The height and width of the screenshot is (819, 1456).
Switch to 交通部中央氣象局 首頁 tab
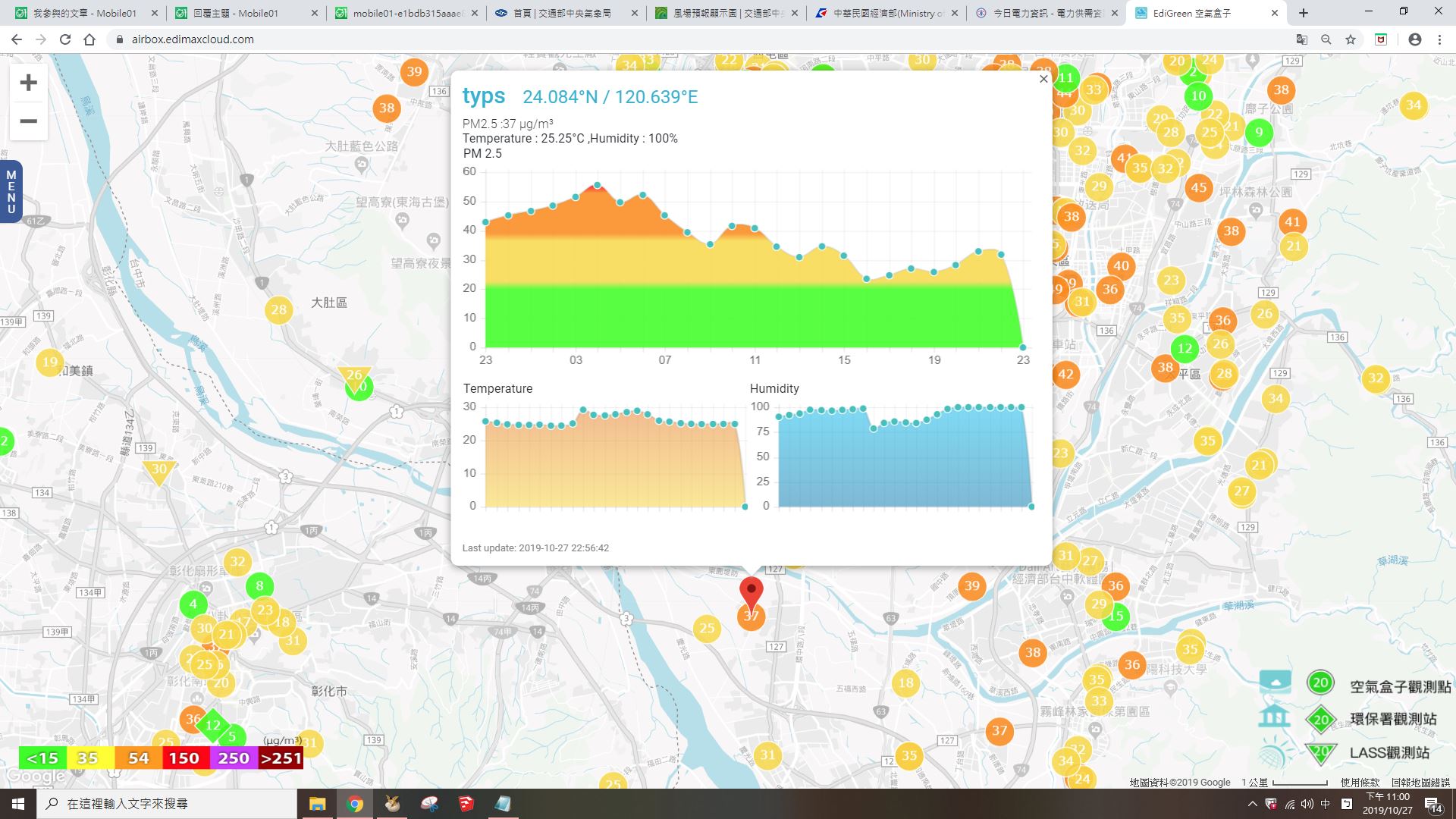566,13
